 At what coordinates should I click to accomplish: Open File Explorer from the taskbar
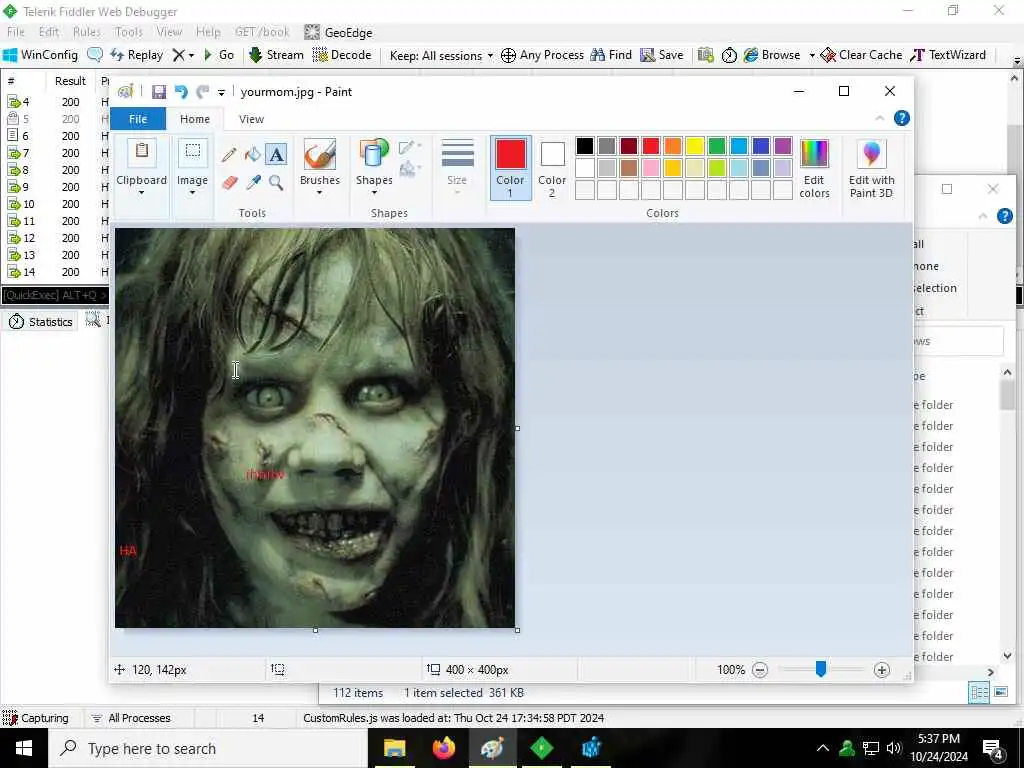[x=394, y=748]
